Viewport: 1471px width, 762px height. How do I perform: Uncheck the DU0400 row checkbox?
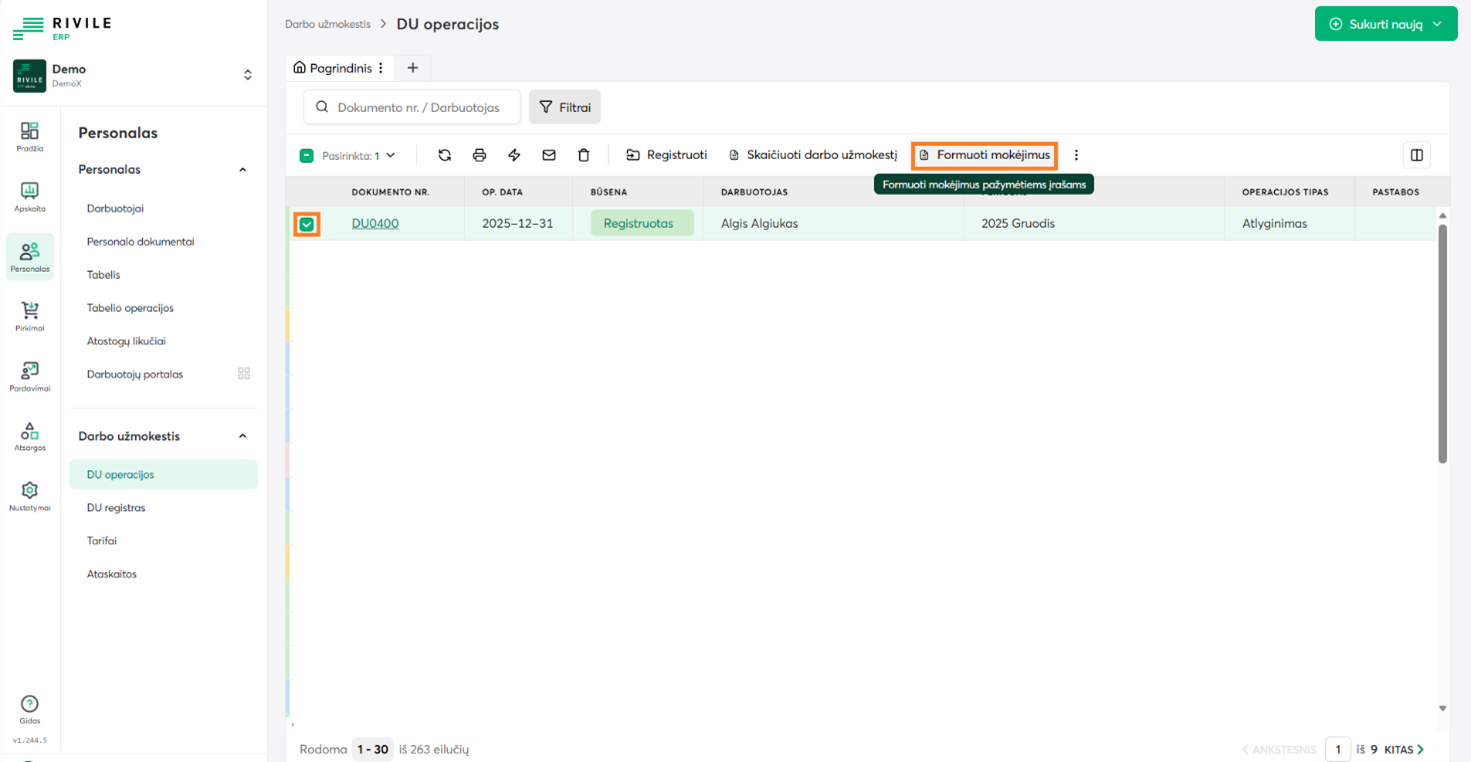coord(307,224)
